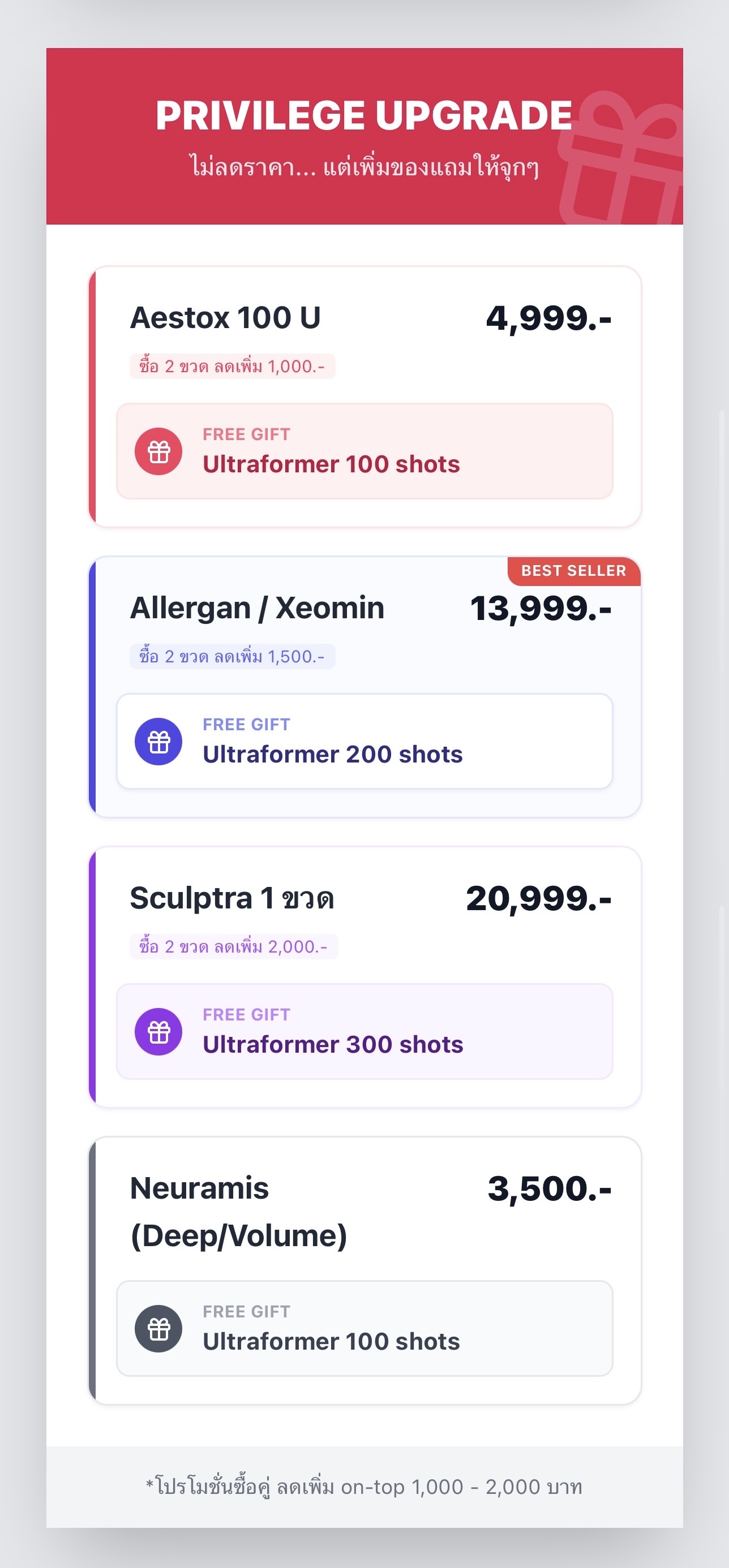Tap the blue 'ลดเพิ่ม 1,500.-' discount tag

[x=232, y=657]
